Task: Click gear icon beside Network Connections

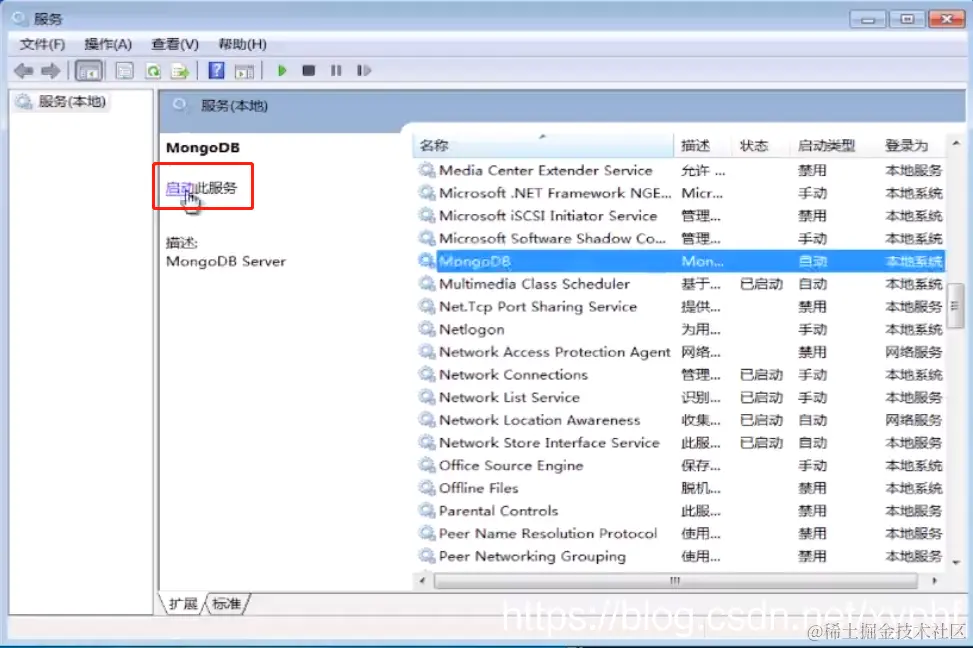Action: 426,374
